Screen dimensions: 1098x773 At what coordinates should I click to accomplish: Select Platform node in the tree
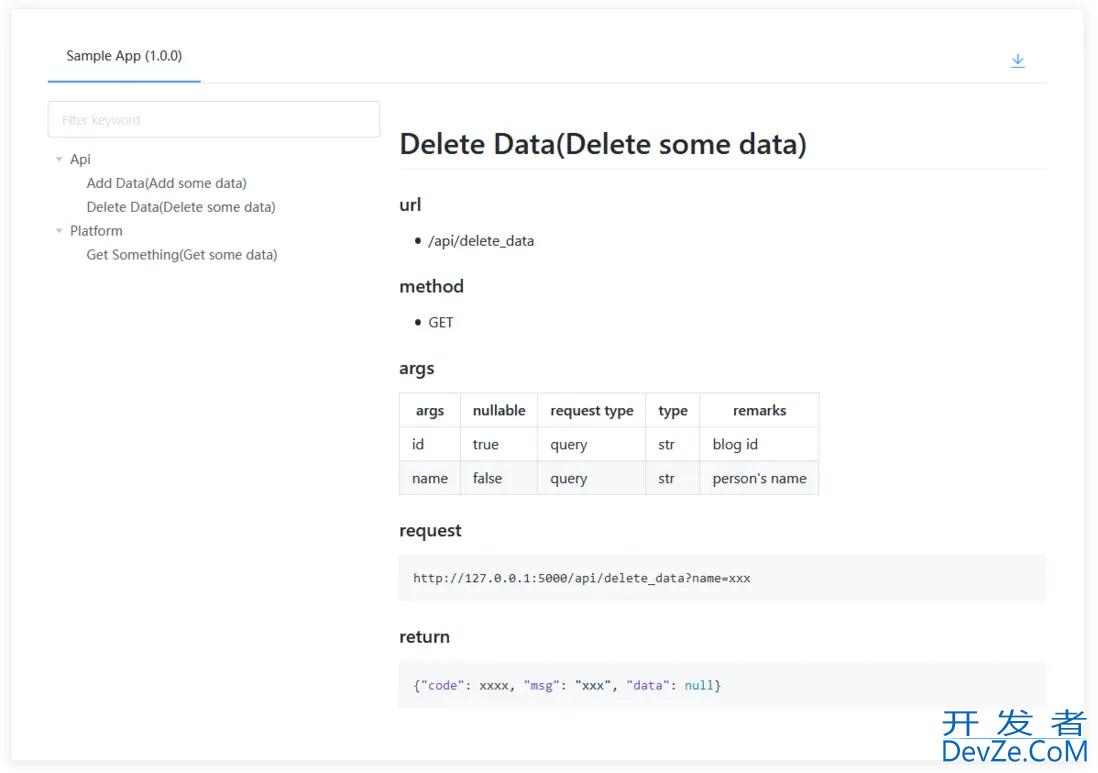(x=96, y=231)
